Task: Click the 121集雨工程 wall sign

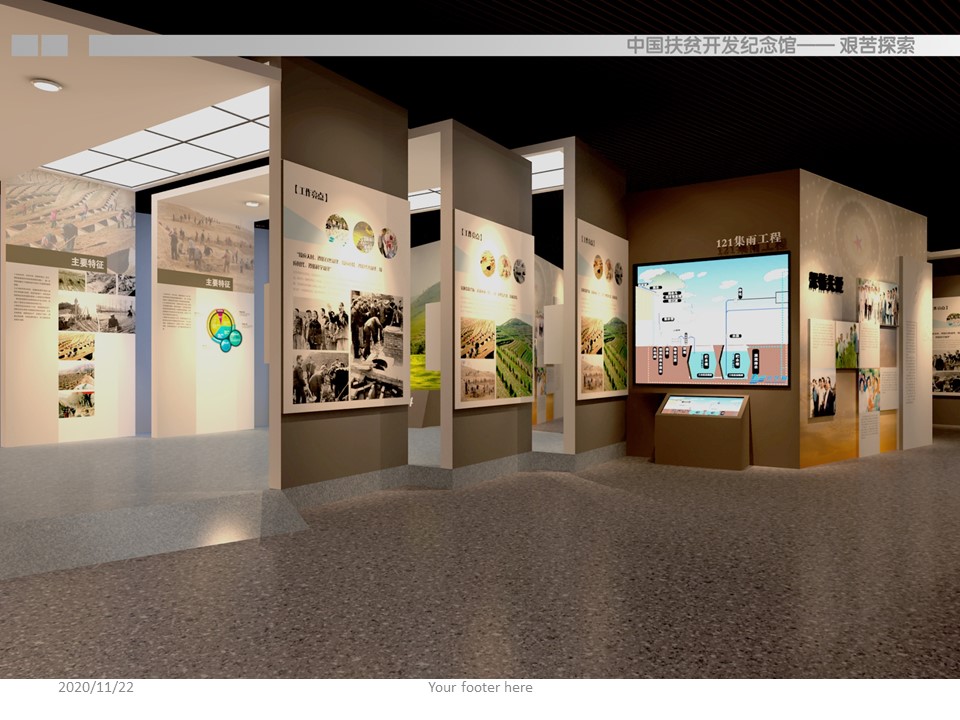Action: click(749, 242)
